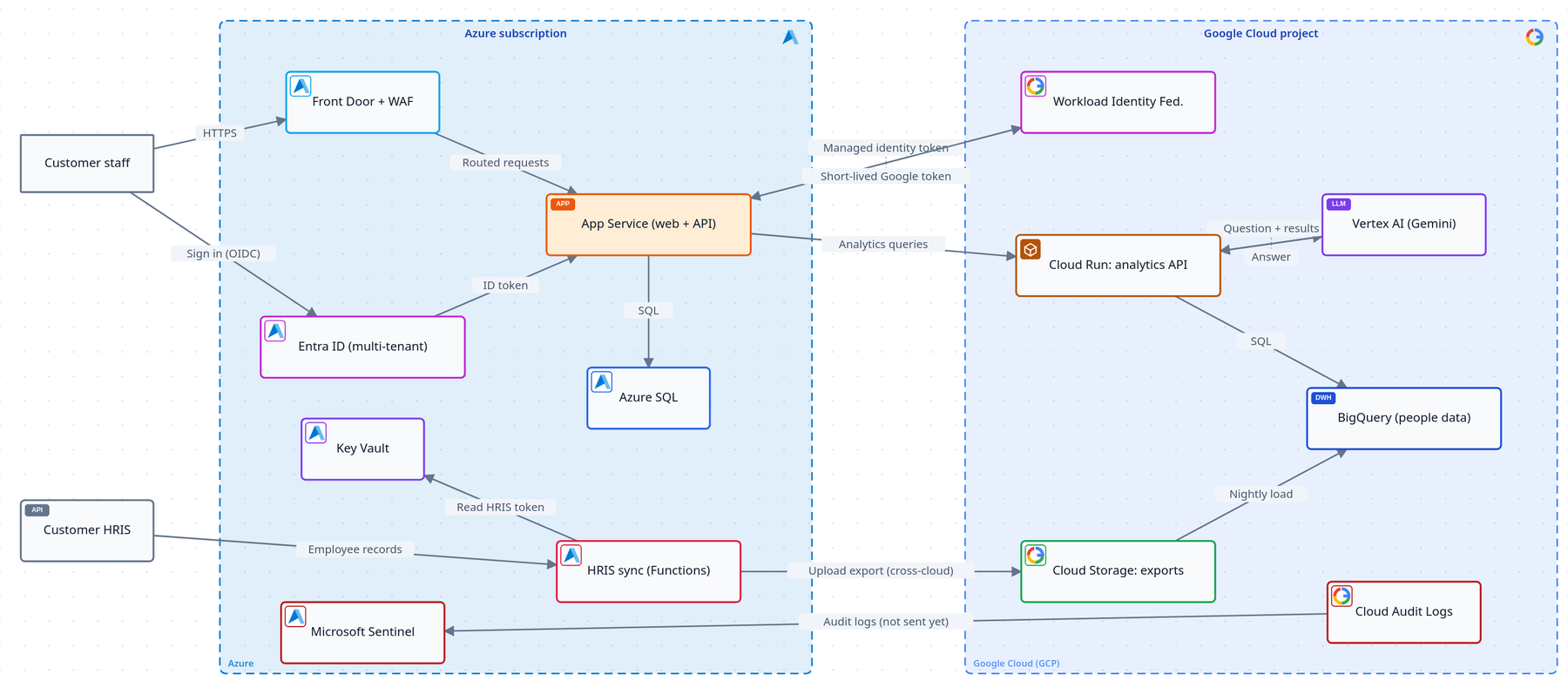Viewport: 1568px width, 694px height.
Task: Click the Google icon on Cloud Audit Logs node
Action: 1342,596
